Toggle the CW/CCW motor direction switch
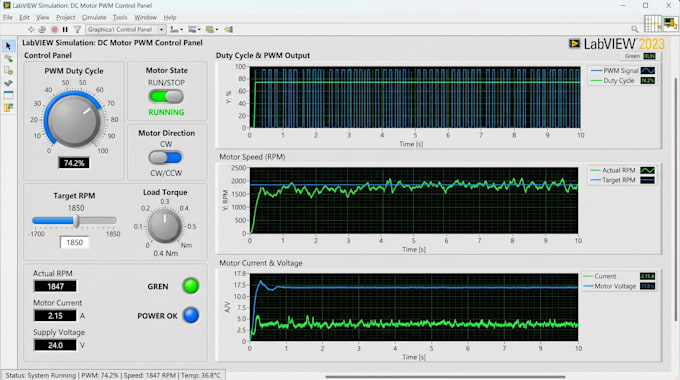680x380 pixels. point(165,157)
